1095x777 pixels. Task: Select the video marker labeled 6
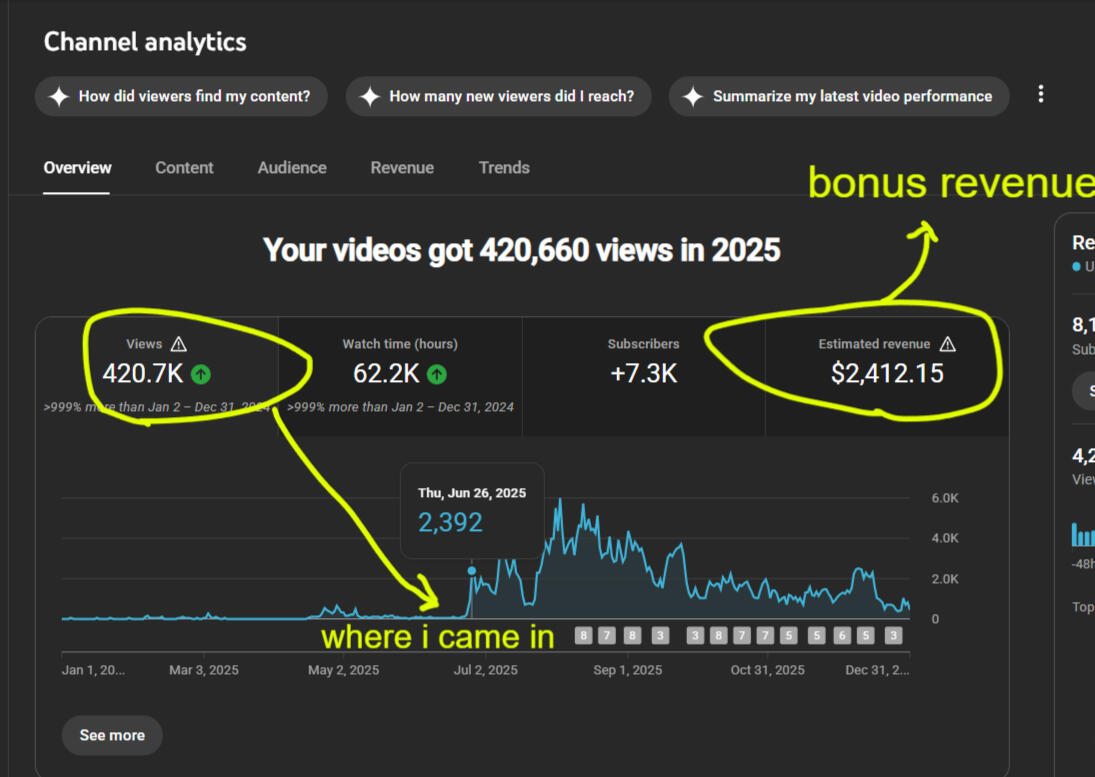click(x=842, y=635)
